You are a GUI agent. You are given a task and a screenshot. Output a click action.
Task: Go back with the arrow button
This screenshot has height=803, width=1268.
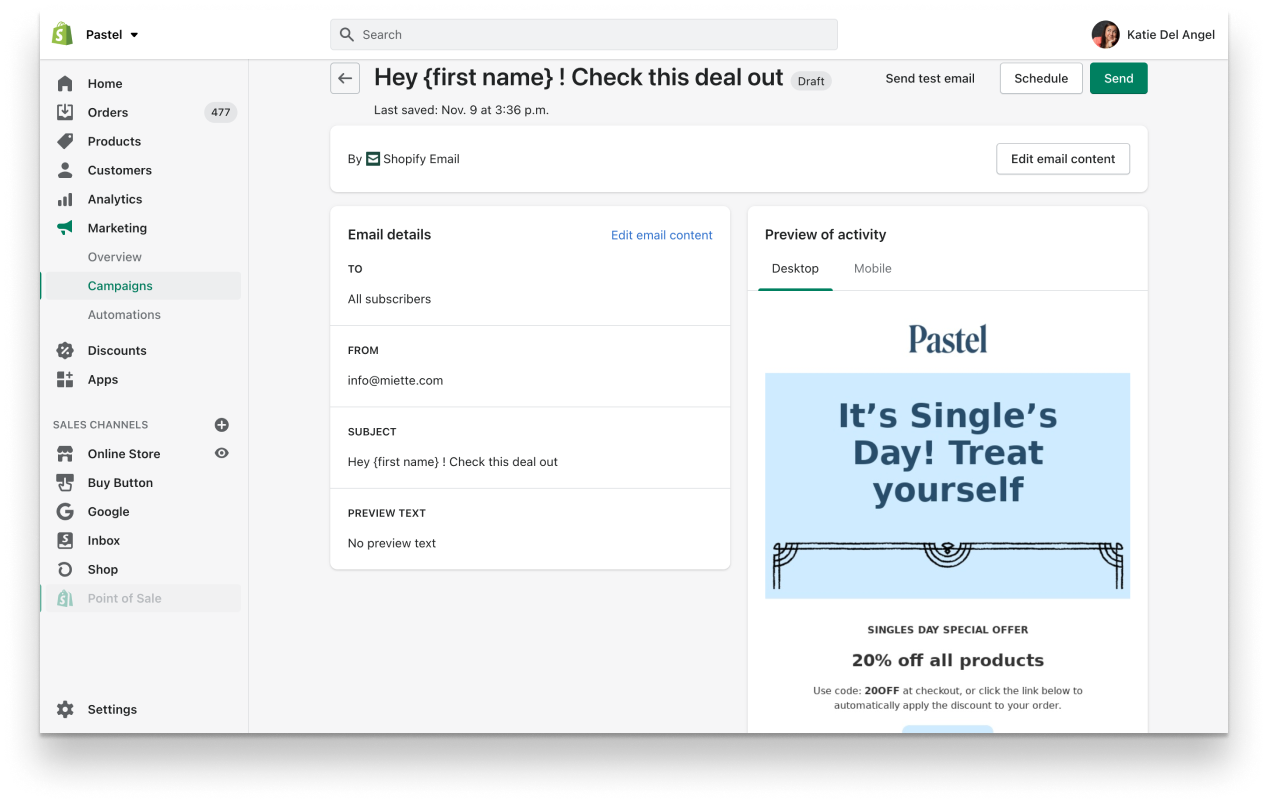(x=345, y=78)
